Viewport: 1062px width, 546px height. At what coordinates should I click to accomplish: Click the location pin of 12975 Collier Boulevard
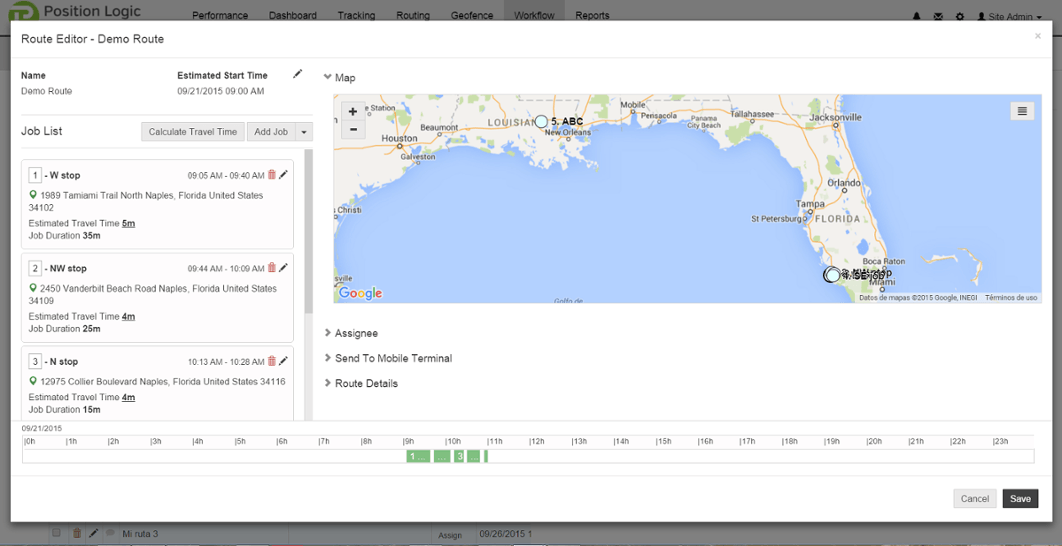[33, 381]
